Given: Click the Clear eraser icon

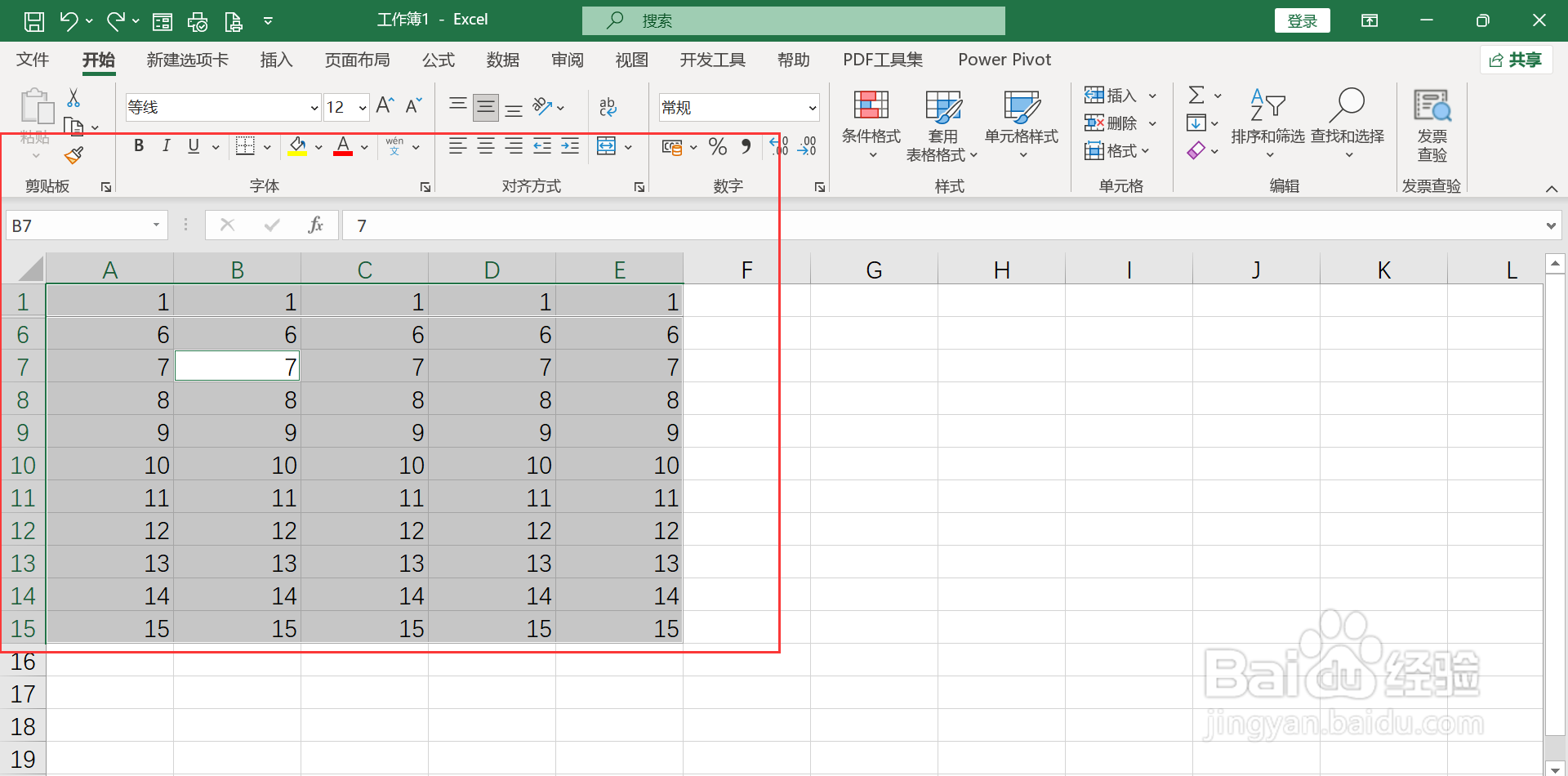Looking at the screenshot, I should [x=1196, y=151].
